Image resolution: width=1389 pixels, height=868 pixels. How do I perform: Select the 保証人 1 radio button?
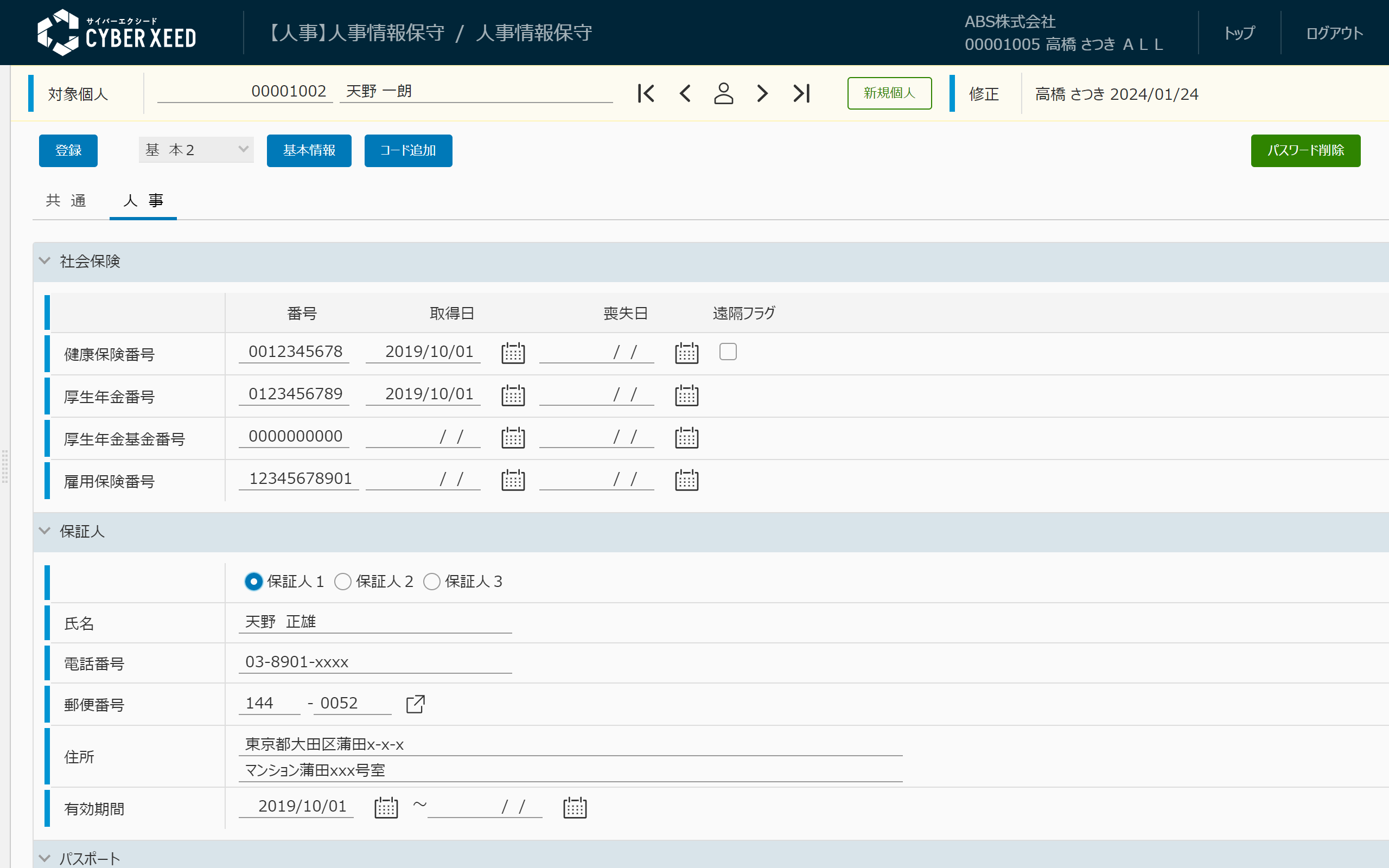click(253, 582)
